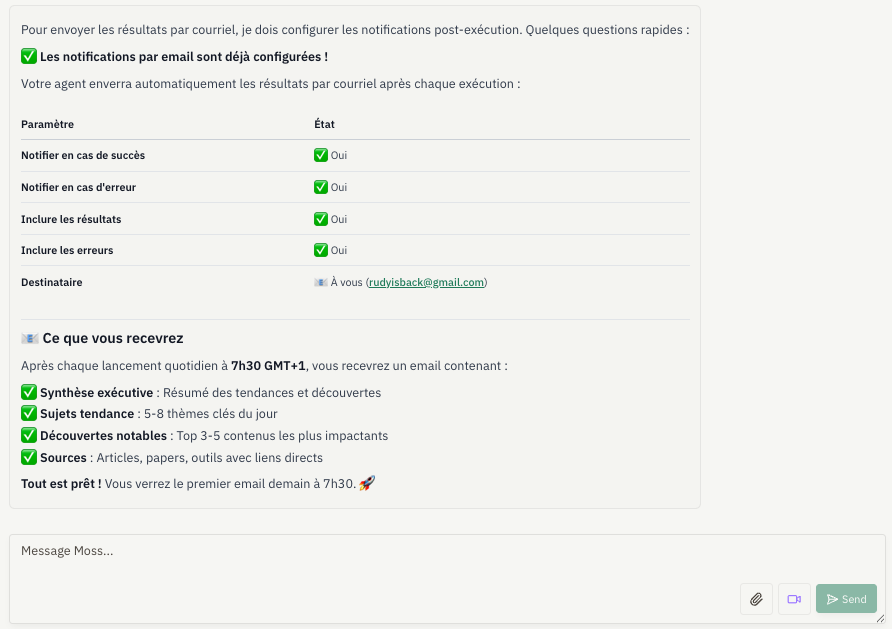Click checkmark before notifications déjà configurées heading
Image resolution: width=892 pixels, height=629 pixels.
click(x=29, y=57)
